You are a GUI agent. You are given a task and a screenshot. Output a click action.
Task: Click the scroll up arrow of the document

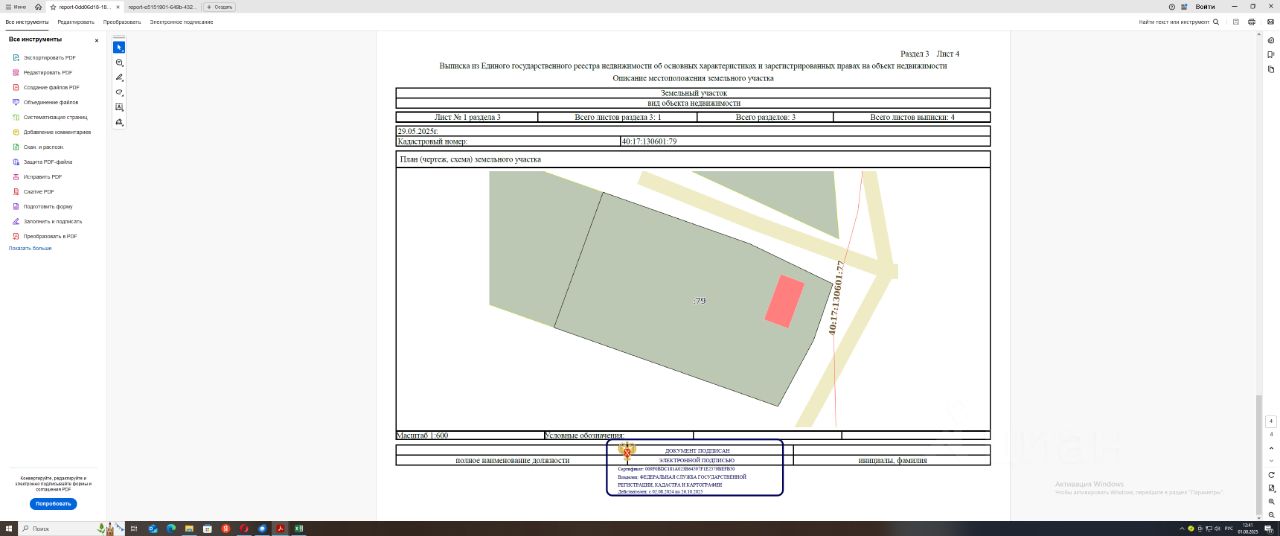(1258, 35)
